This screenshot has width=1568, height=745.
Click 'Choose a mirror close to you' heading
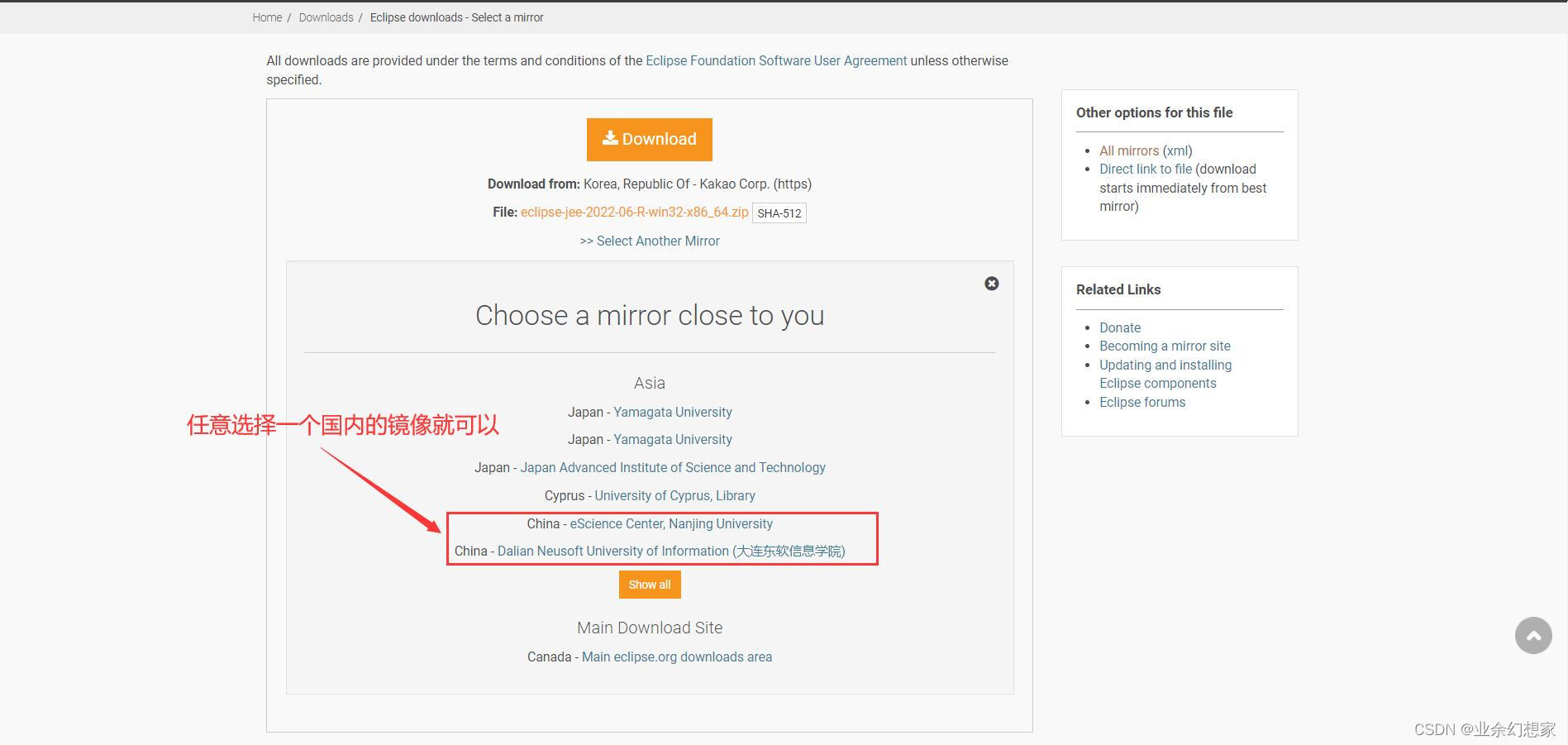pyautogui.click(x=650, y=315)
